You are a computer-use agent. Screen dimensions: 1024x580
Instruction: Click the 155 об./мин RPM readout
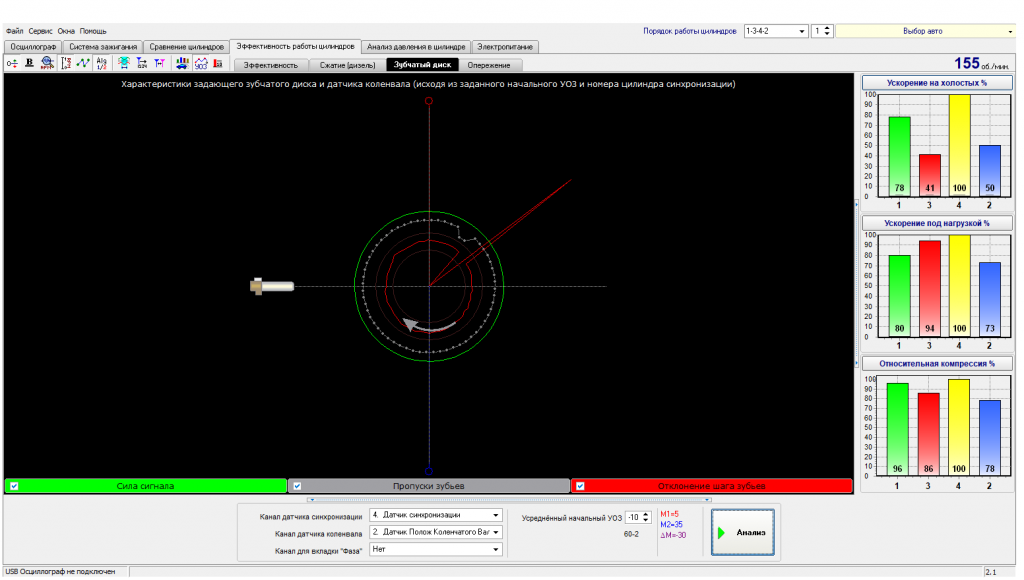click(x=981, y=63)
